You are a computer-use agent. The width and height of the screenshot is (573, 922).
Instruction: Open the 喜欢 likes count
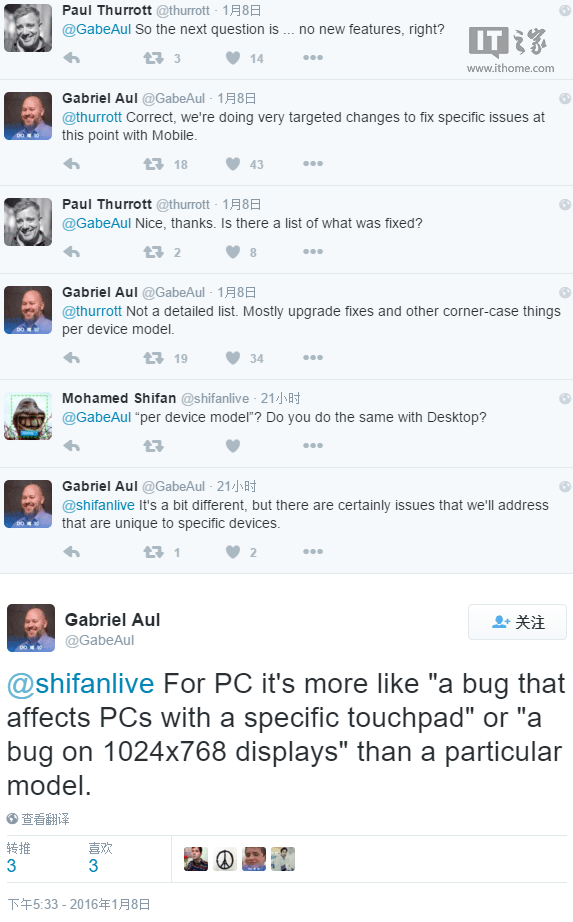(100, 857)
